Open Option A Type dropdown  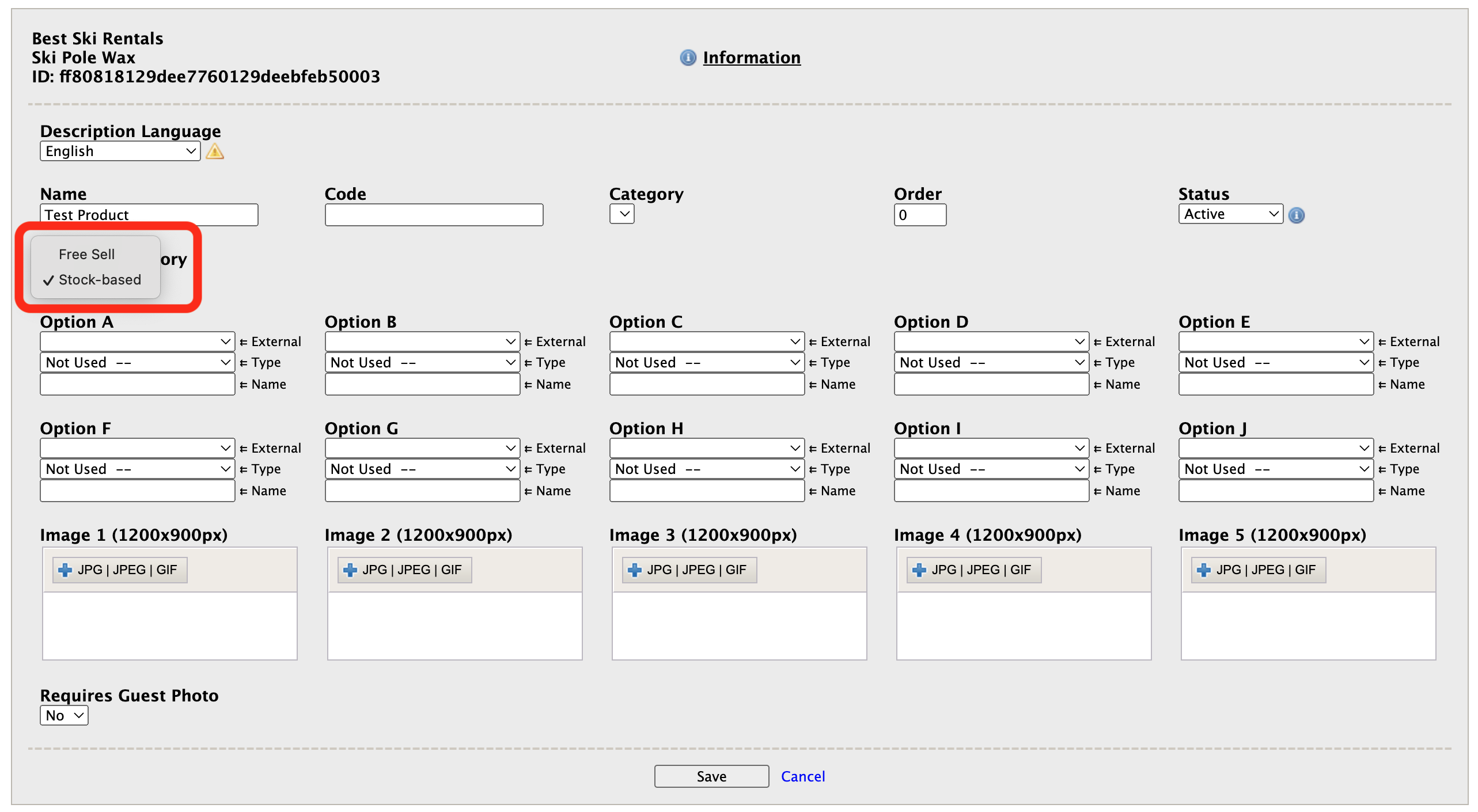tap(137, 362)
